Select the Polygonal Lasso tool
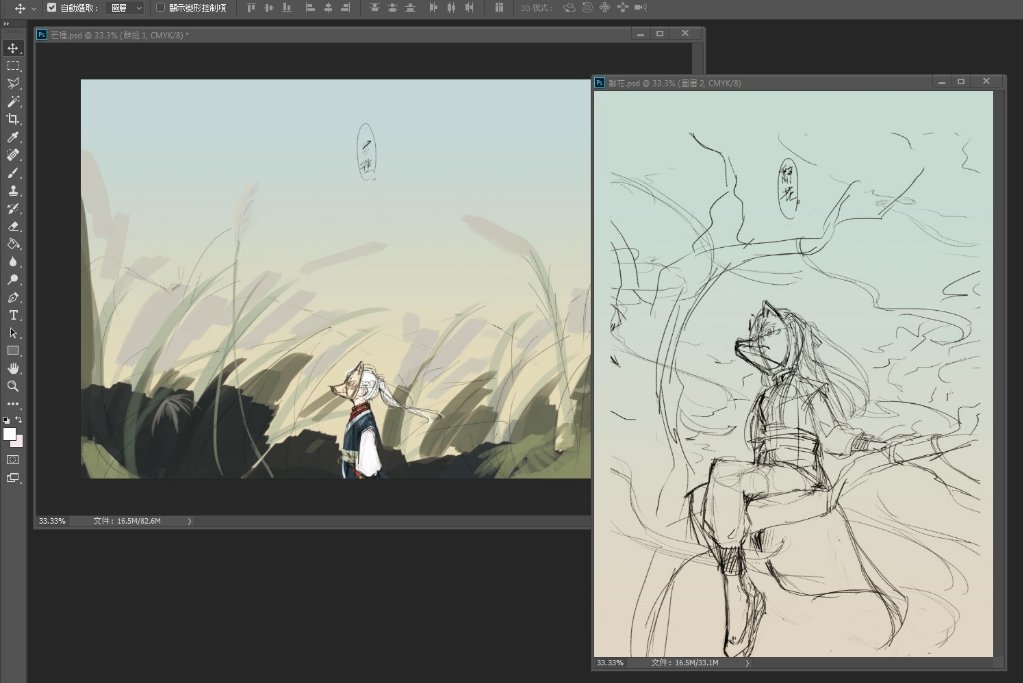Viewport: 1023px width, 683px height. pyautogui.click(x=13, y=83)
